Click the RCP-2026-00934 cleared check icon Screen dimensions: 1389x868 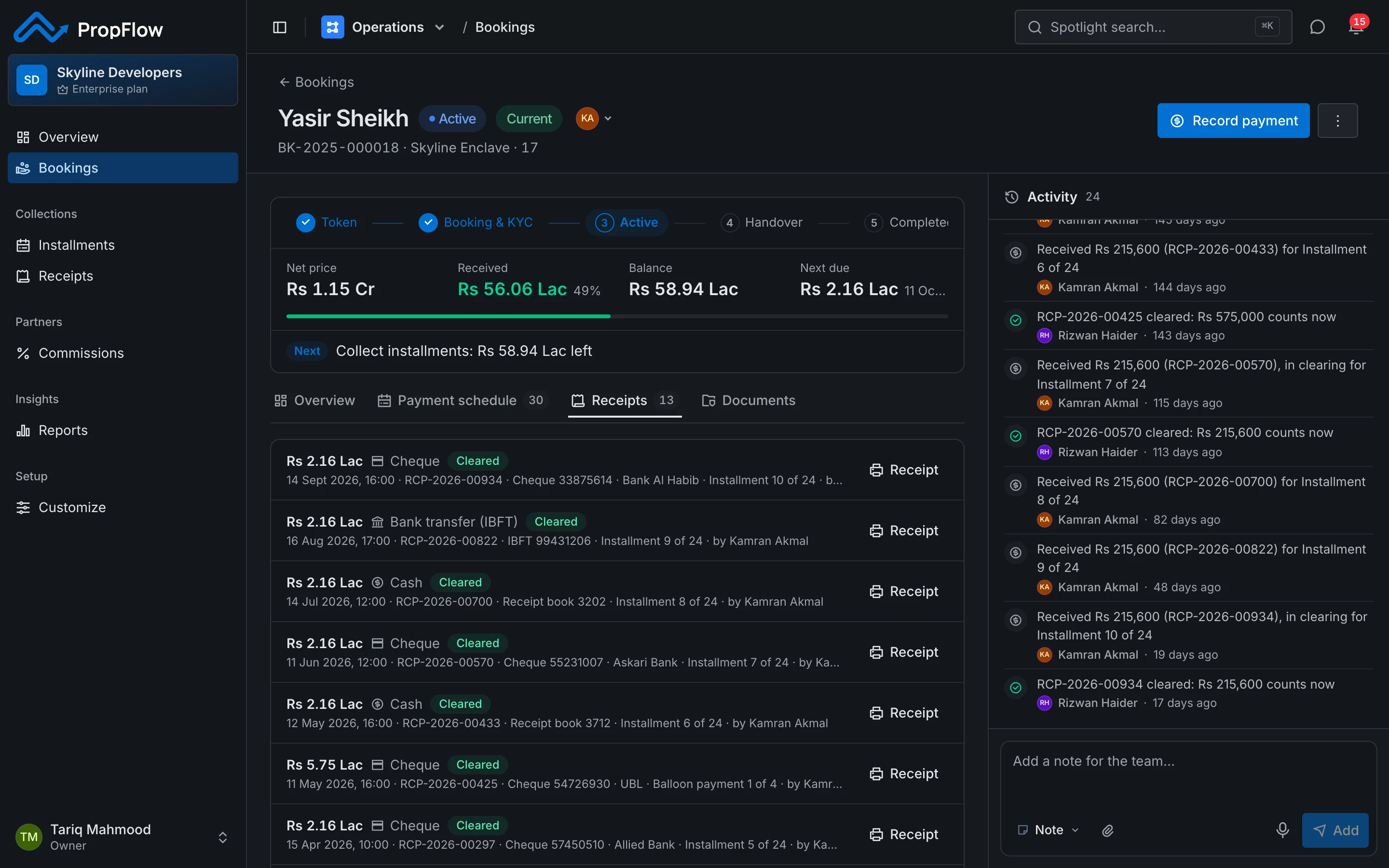click(1015, 688)
